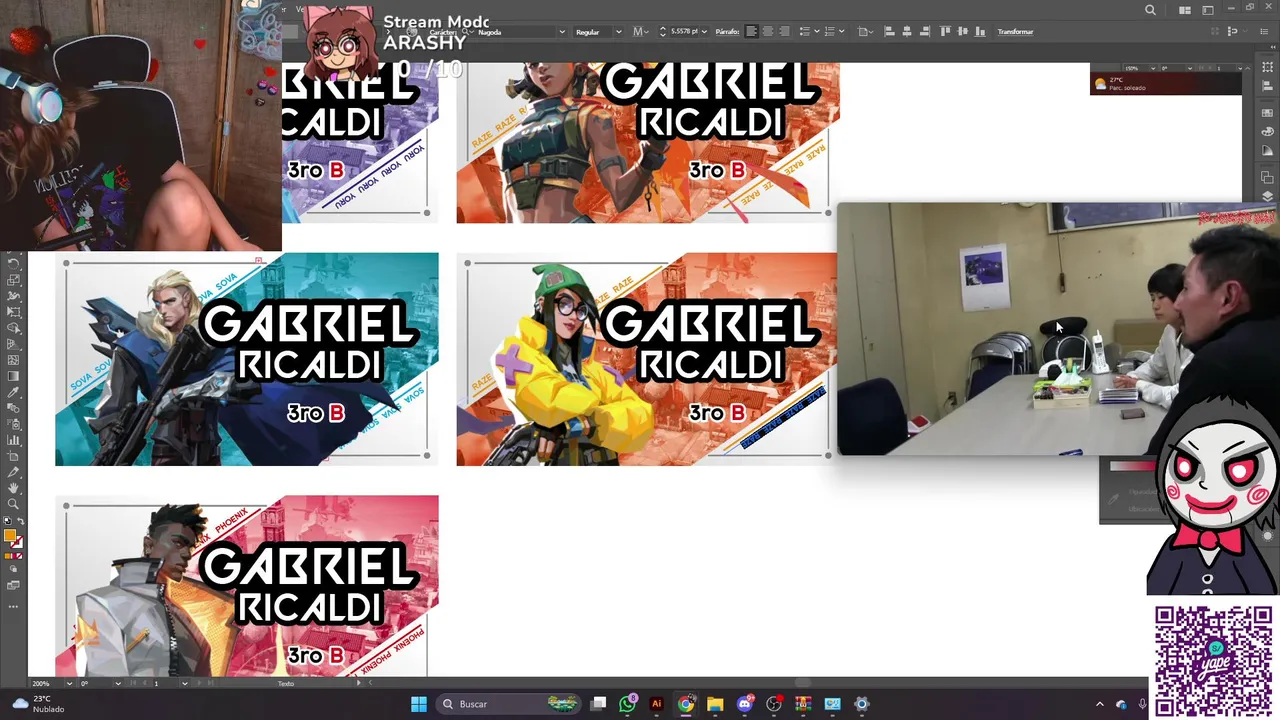The image size is (1280, 720).
Task: Horizontally align objects to the left
Action: click(x=889, y=32)
